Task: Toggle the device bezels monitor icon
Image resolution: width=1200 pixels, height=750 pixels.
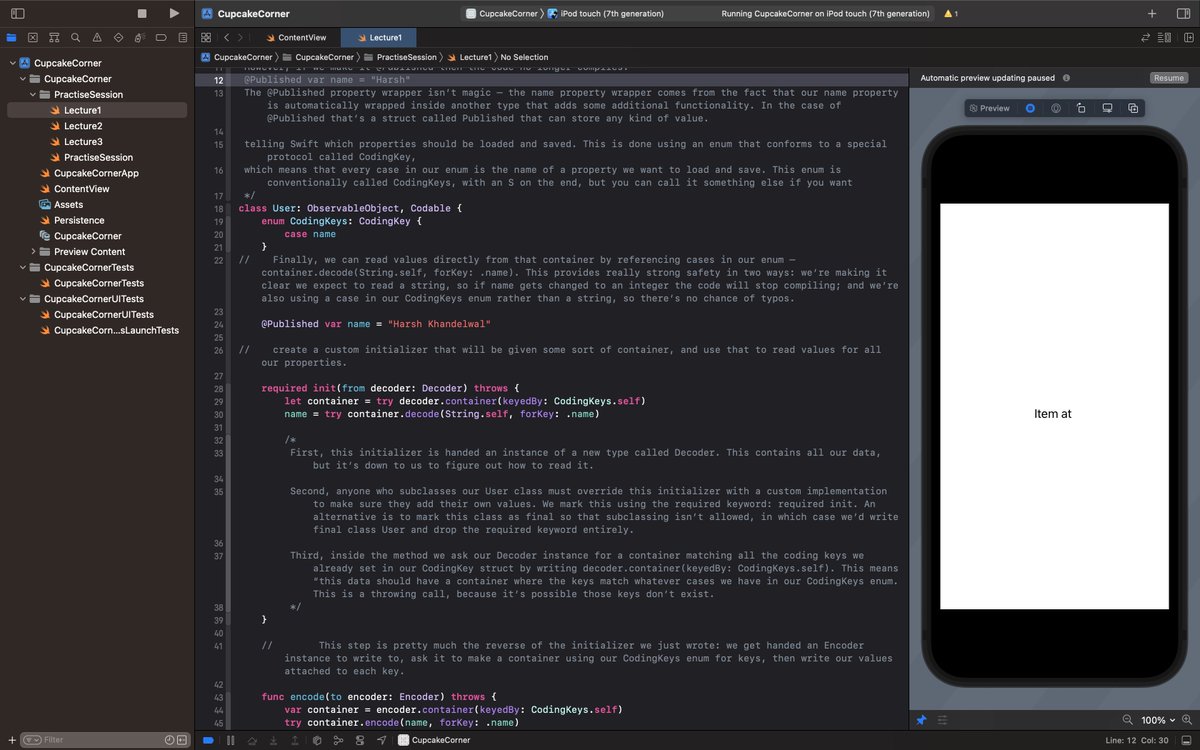Action: pos(1107,107)
